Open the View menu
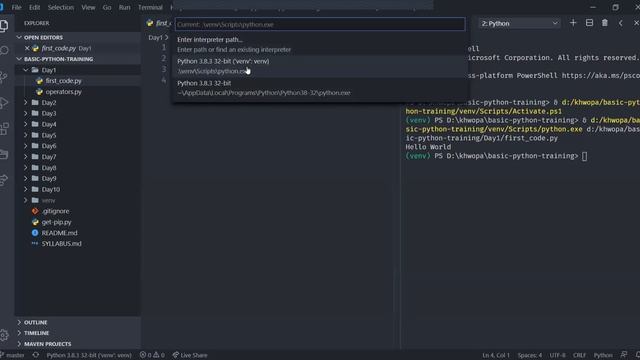640x360 pixels. point(88,7)
